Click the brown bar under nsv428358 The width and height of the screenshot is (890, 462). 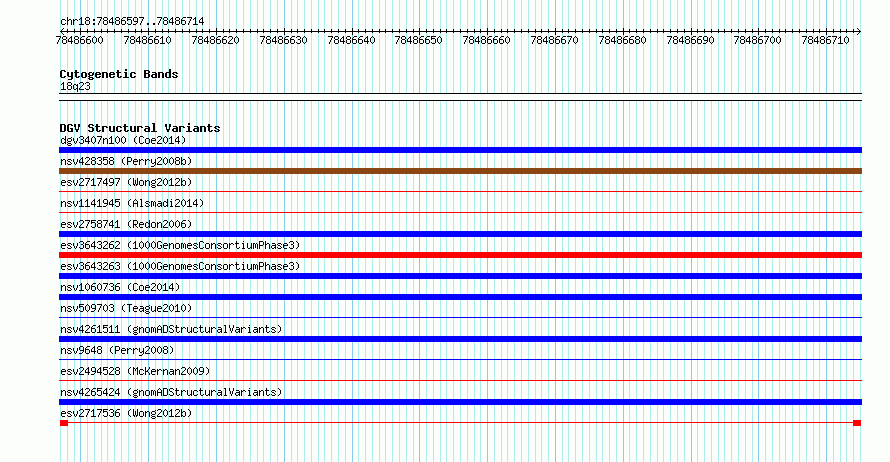click(x=460, y=171)
